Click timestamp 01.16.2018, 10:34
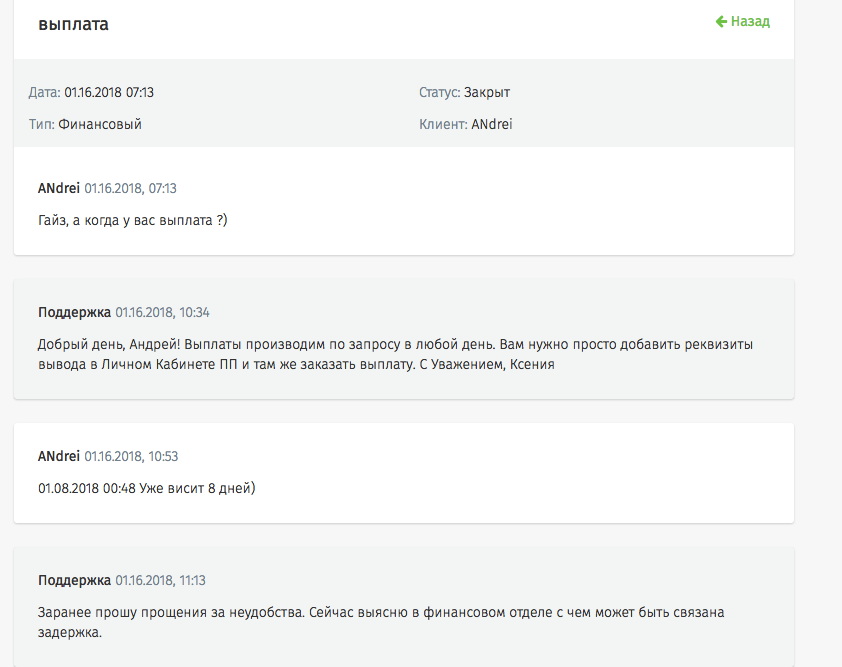Image resolution: width=842 pixels, height=667 pixels. [x=163, y=313]
